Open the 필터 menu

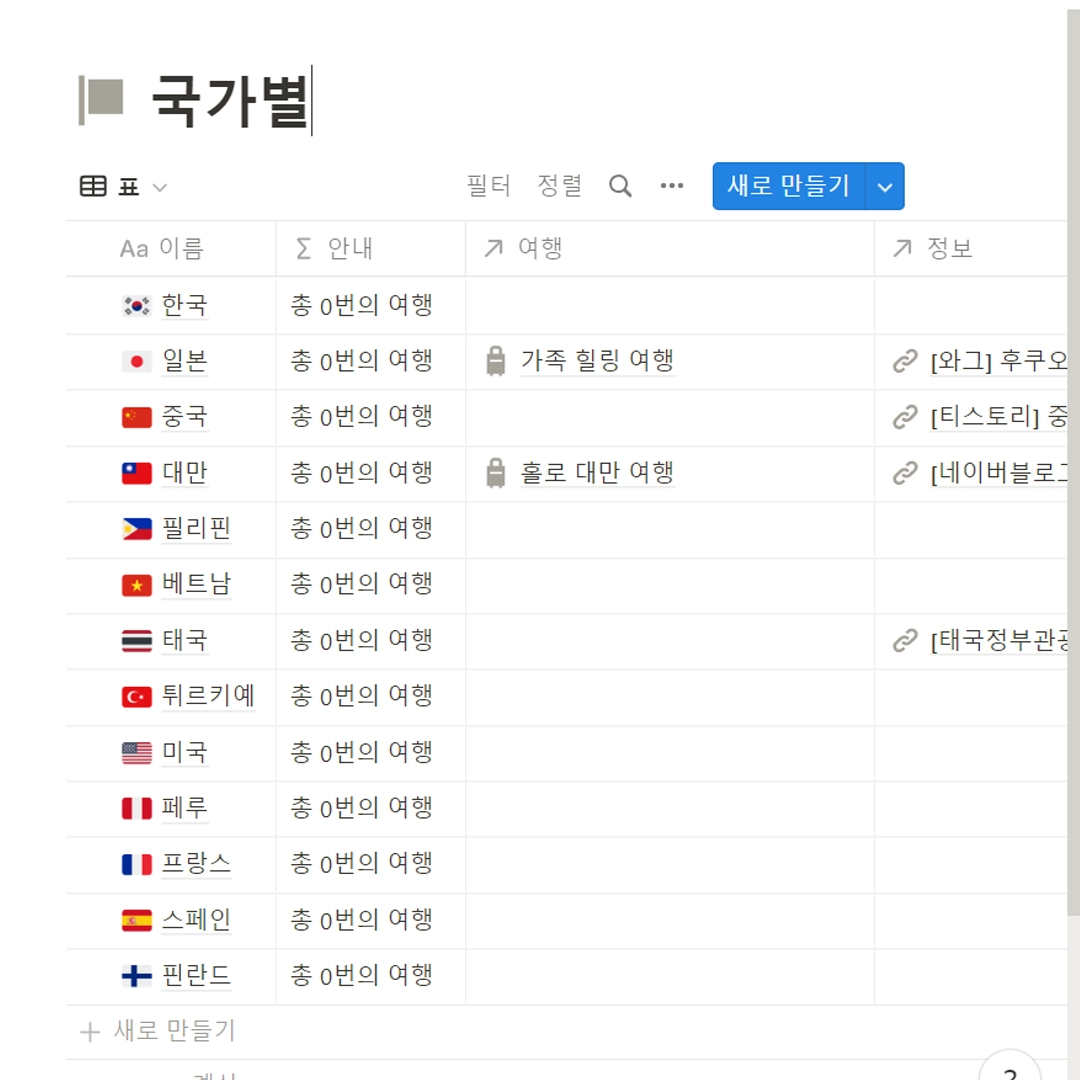point(488,186)
